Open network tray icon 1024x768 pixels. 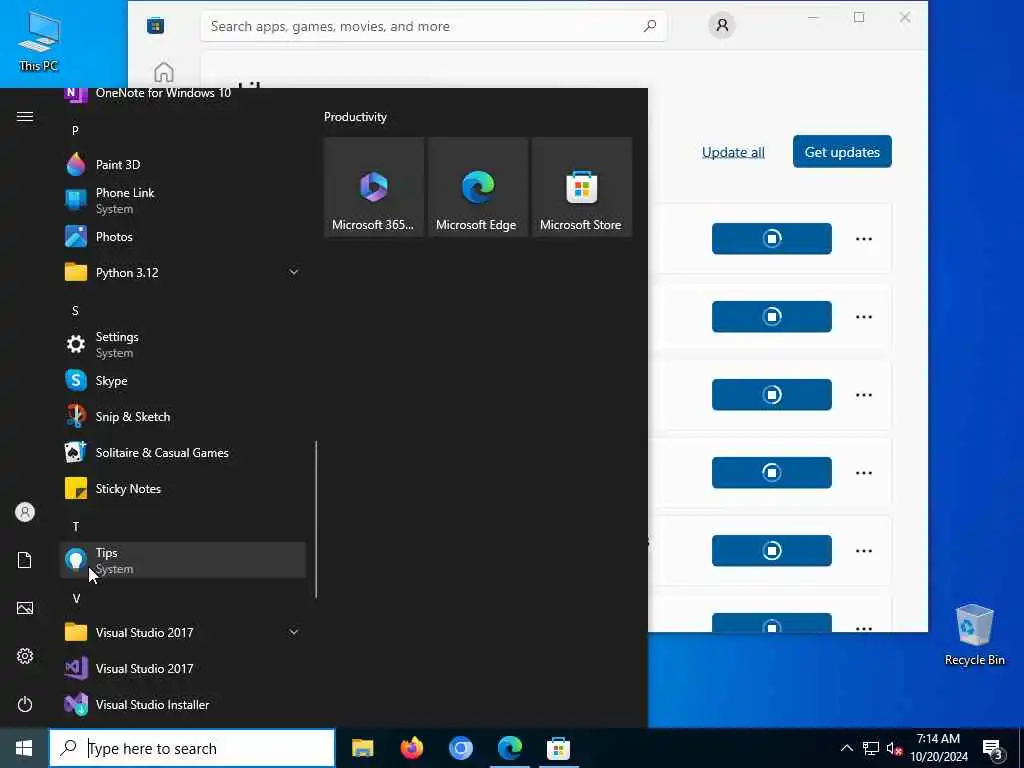coord(871,749)
